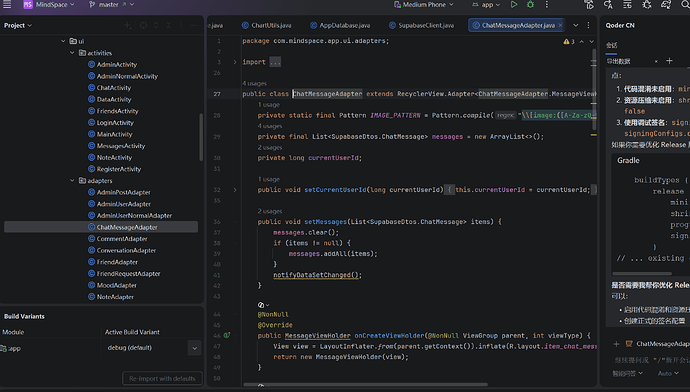Collapse all nodes in the Project panel

click(x=169, y=26)
